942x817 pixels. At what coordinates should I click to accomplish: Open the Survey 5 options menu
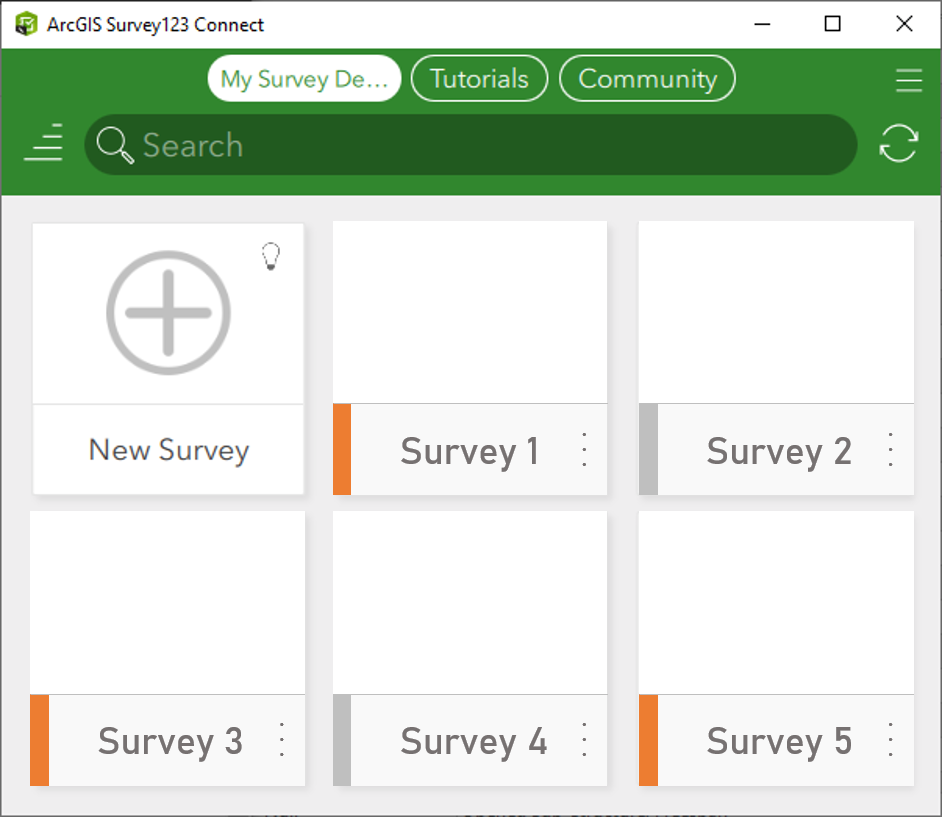(x=890, y=740)
